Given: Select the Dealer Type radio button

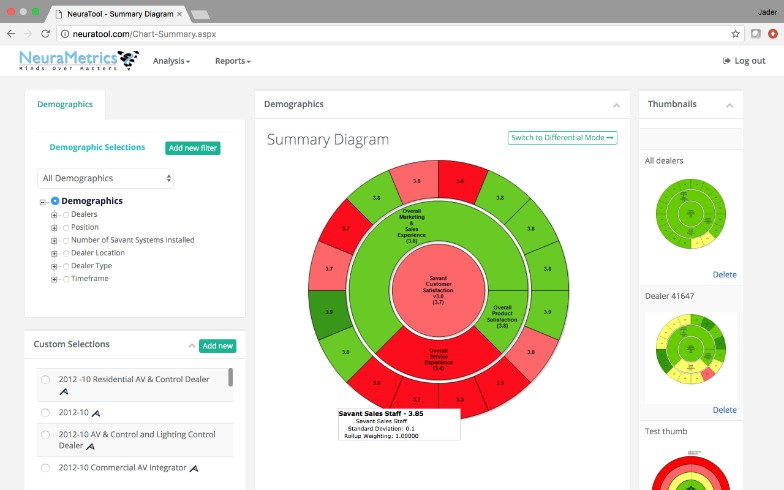Looking at the screenshot, I should [66, 266].
